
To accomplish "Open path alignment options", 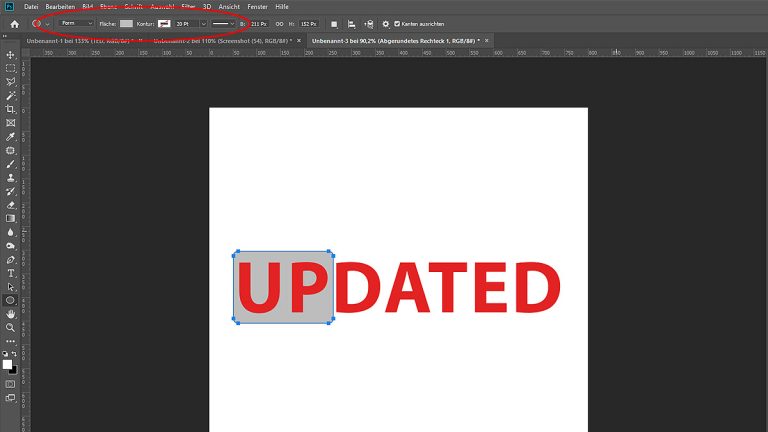I will coord(351,24).
